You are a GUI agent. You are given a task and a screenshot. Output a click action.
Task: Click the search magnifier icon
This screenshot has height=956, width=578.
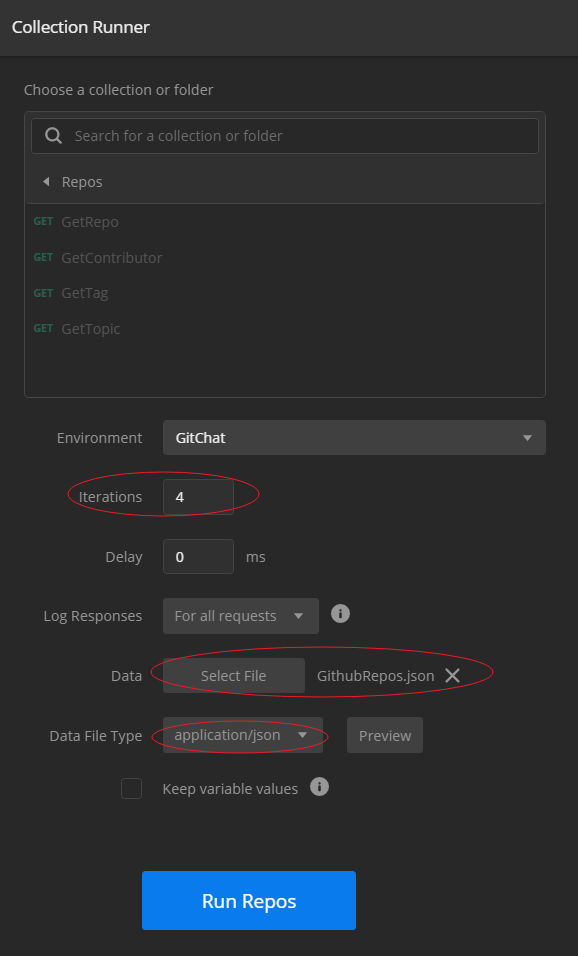(53, 135)
